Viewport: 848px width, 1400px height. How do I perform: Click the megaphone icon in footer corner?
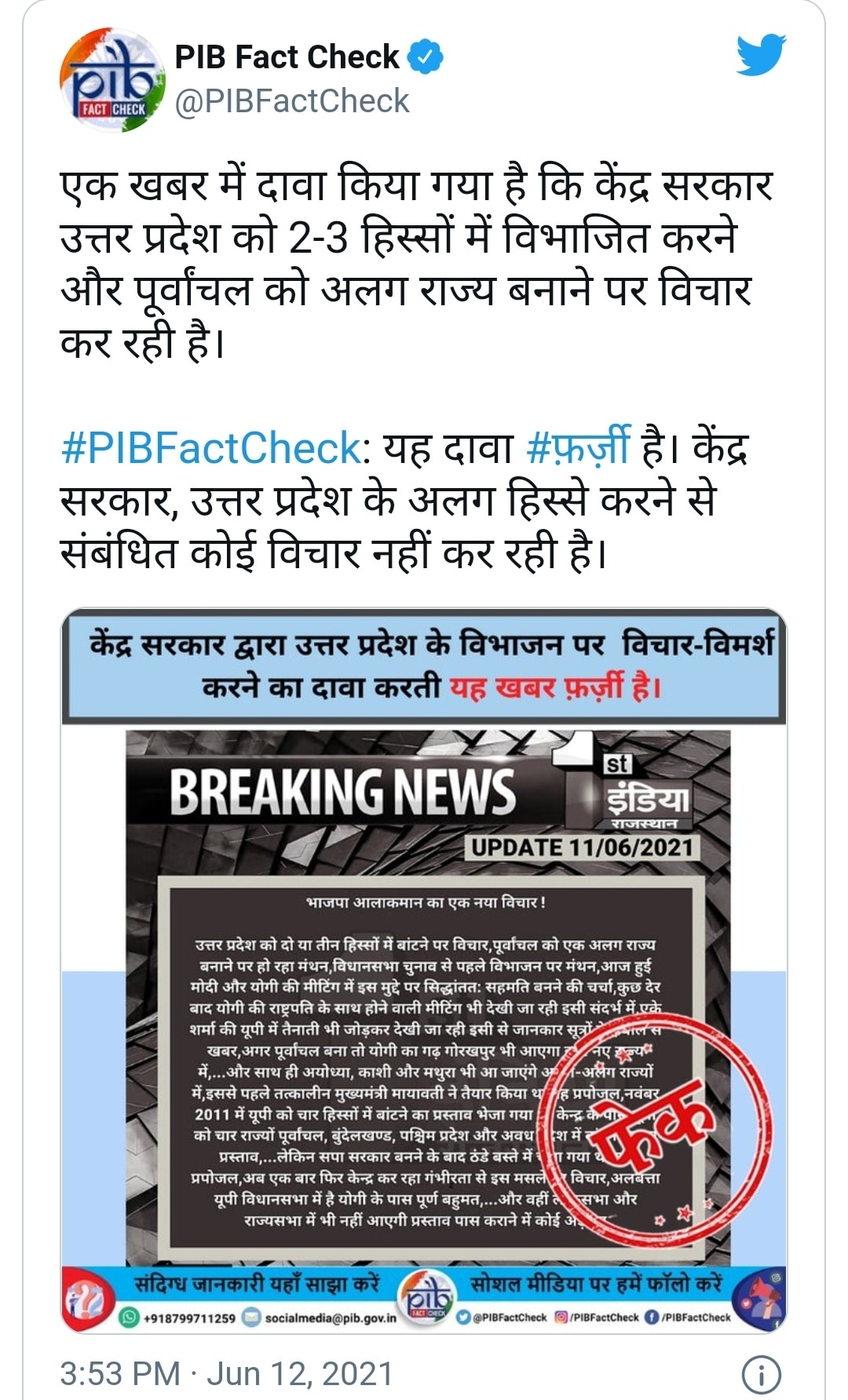765,1299
